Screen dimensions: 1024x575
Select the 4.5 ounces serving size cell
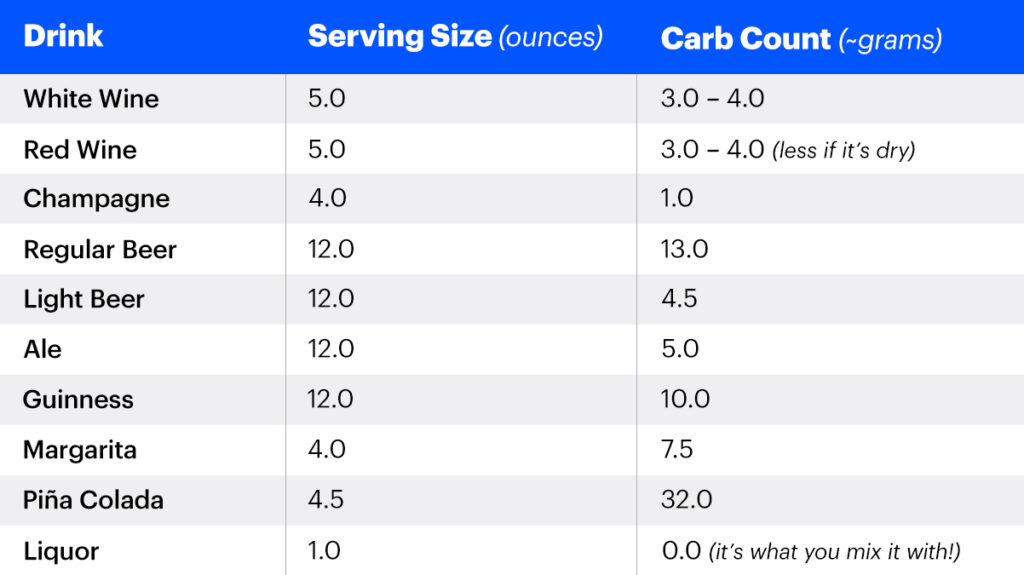[327, 499]
